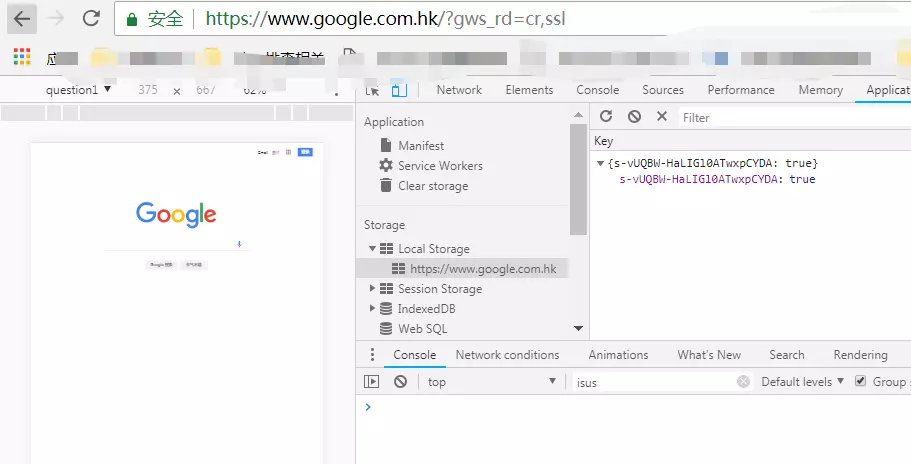This screenshot has height=464, width=911.
Task: Click the green secure lock icon
Action: pos(132,19)
